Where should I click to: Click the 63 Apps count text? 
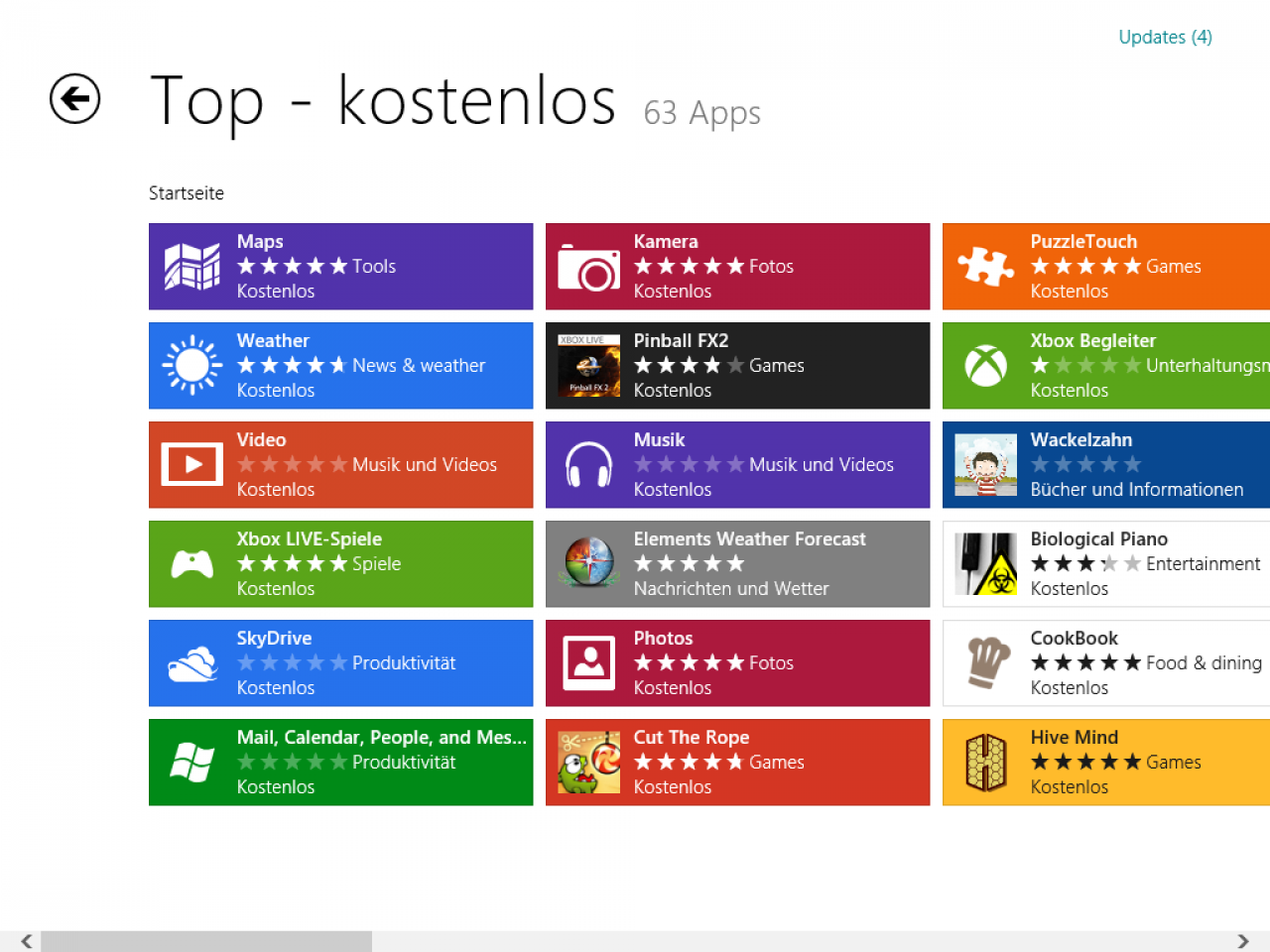point(702,113)
